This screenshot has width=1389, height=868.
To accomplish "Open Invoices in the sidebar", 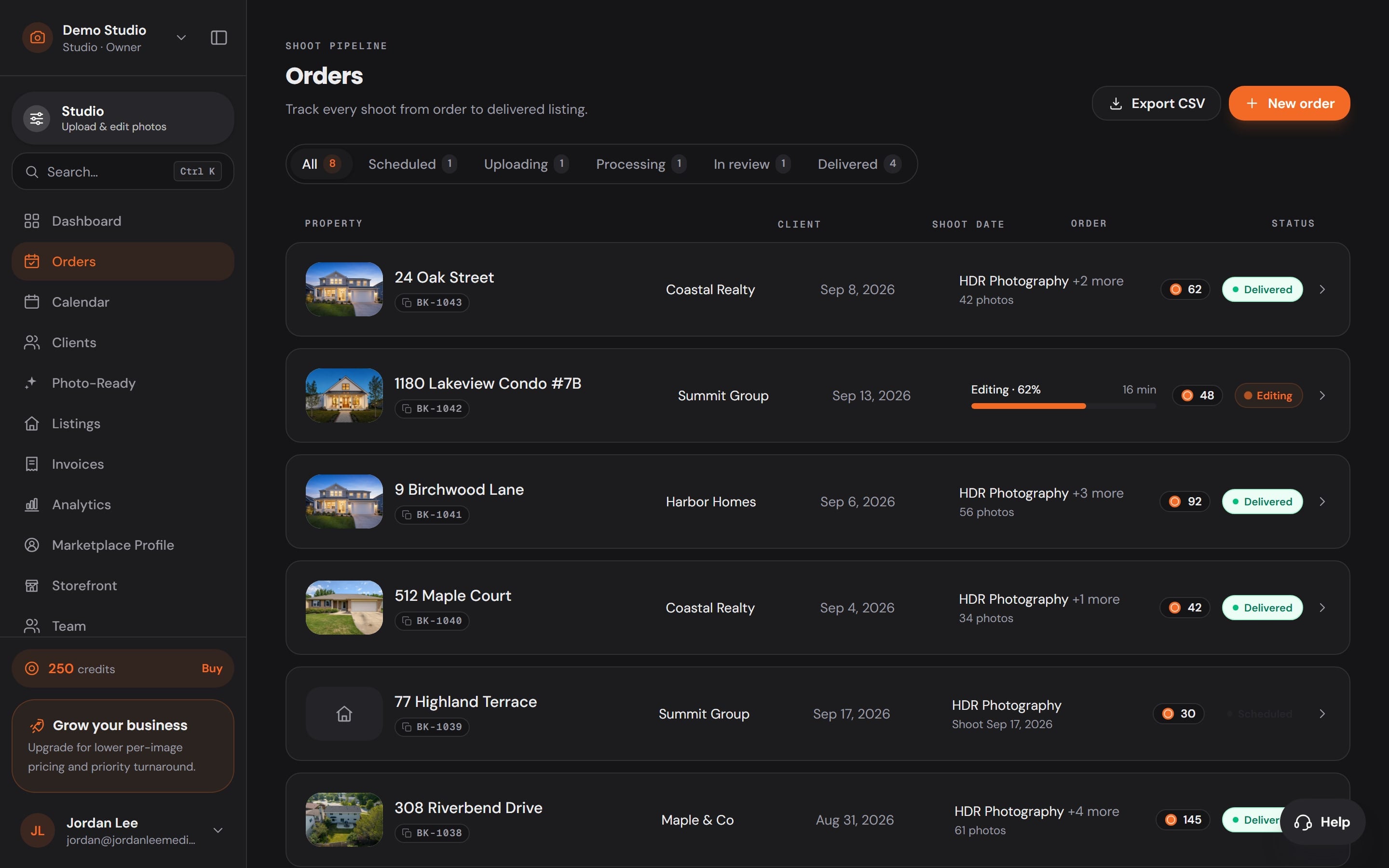I will (123, 464).
